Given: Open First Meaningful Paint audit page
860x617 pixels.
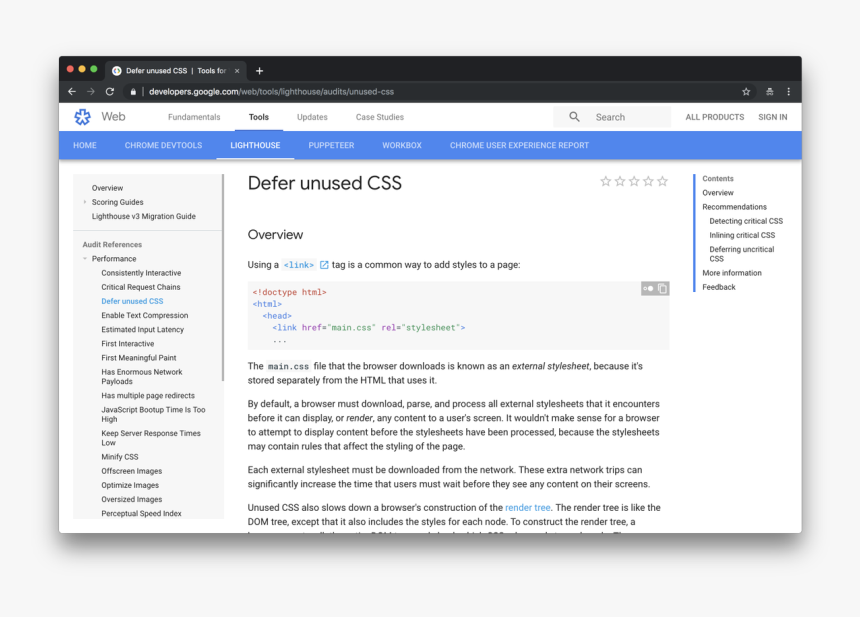Looking at the screenshot, I should [x=139, y=358].
